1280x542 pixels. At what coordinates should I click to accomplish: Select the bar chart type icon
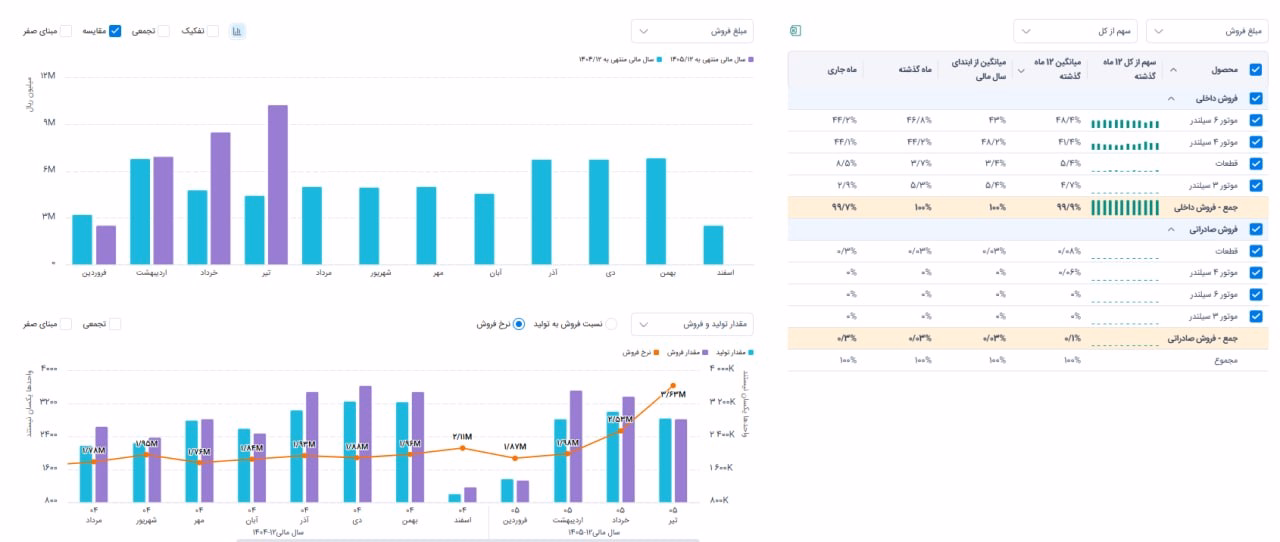tap(238, 31)
